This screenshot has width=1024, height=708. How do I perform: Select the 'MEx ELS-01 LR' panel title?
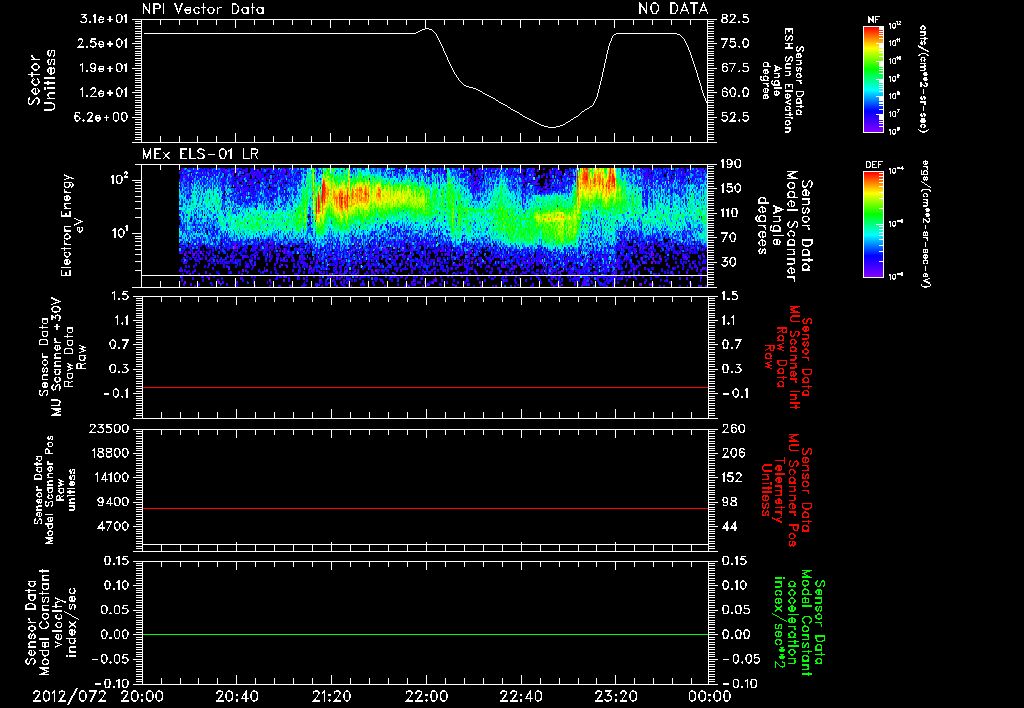(x=200, y=154)
